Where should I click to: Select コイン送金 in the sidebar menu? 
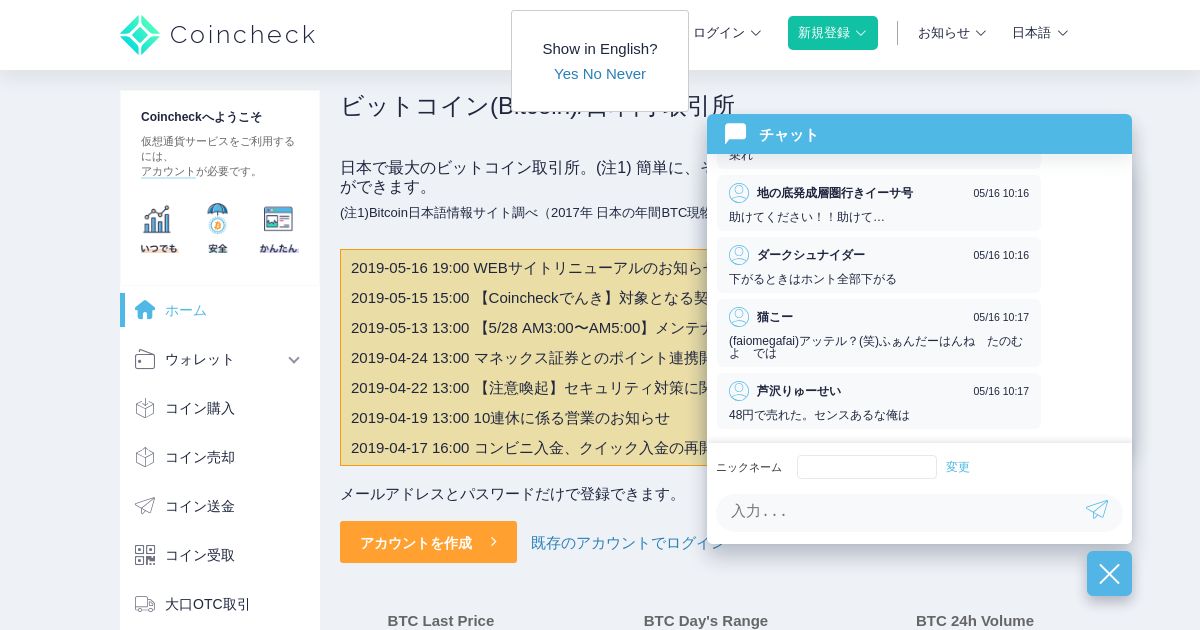click(x=220, y=506)
